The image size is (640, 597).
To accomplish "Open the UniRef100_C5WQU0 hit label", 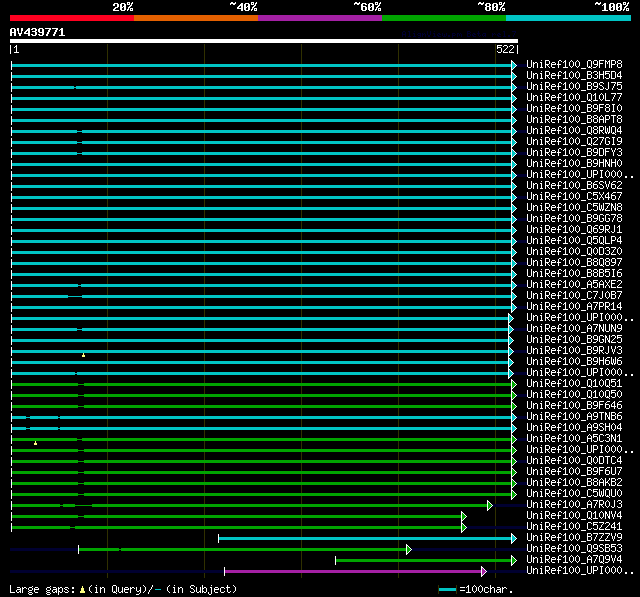I will click(574, 494).
